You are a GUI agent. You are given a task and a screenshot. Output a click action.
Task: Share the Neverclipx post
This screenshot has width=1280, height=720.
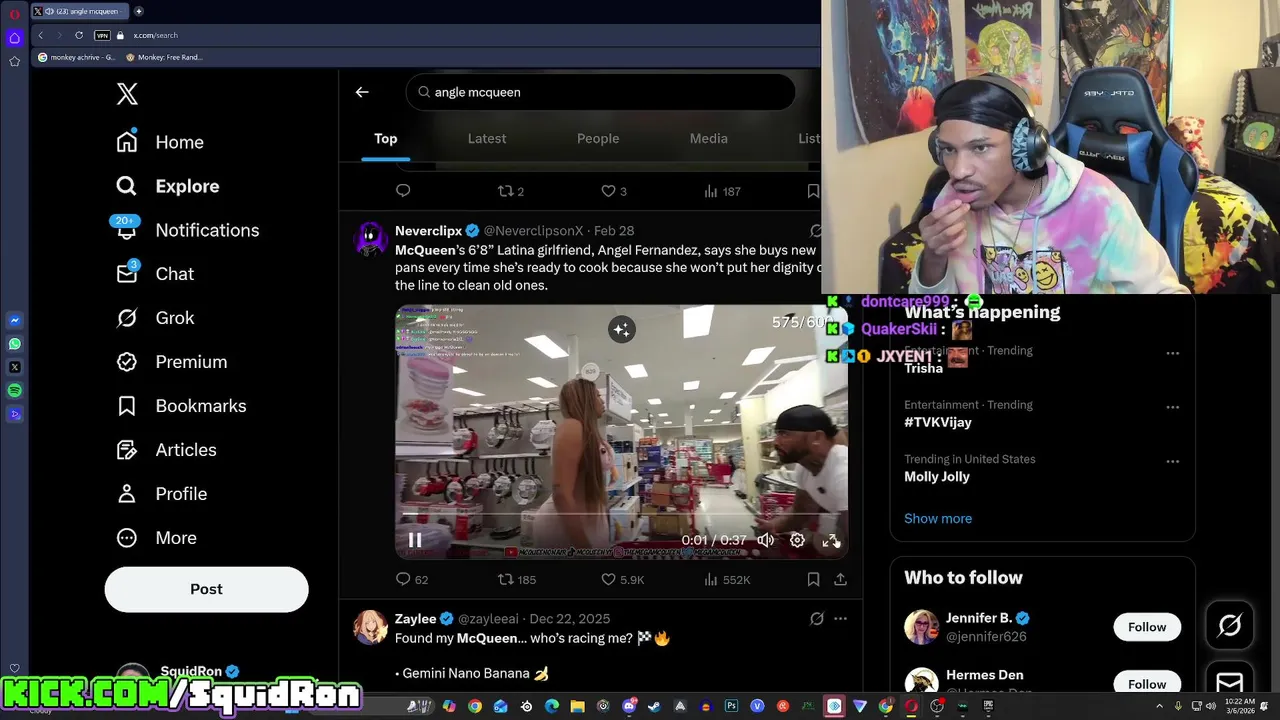click(x=840, y=579)
